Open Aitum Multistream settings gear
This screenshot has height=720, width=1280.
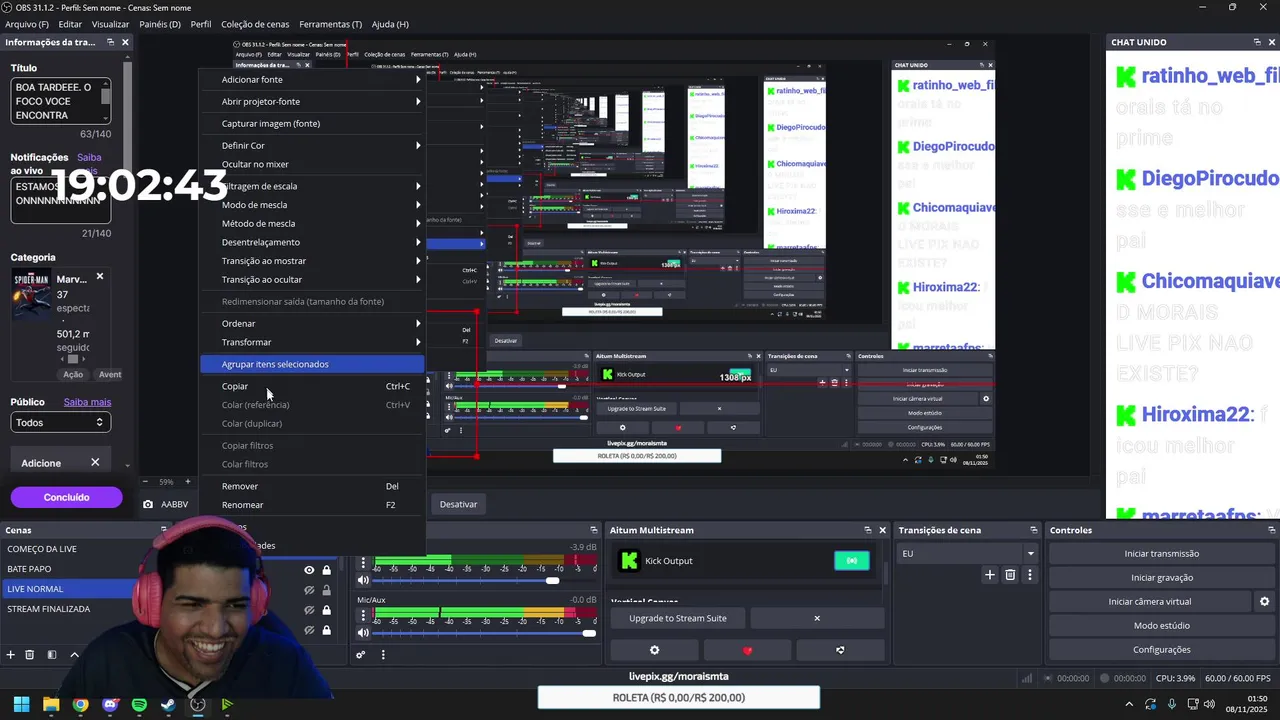(x=654, y=650)
